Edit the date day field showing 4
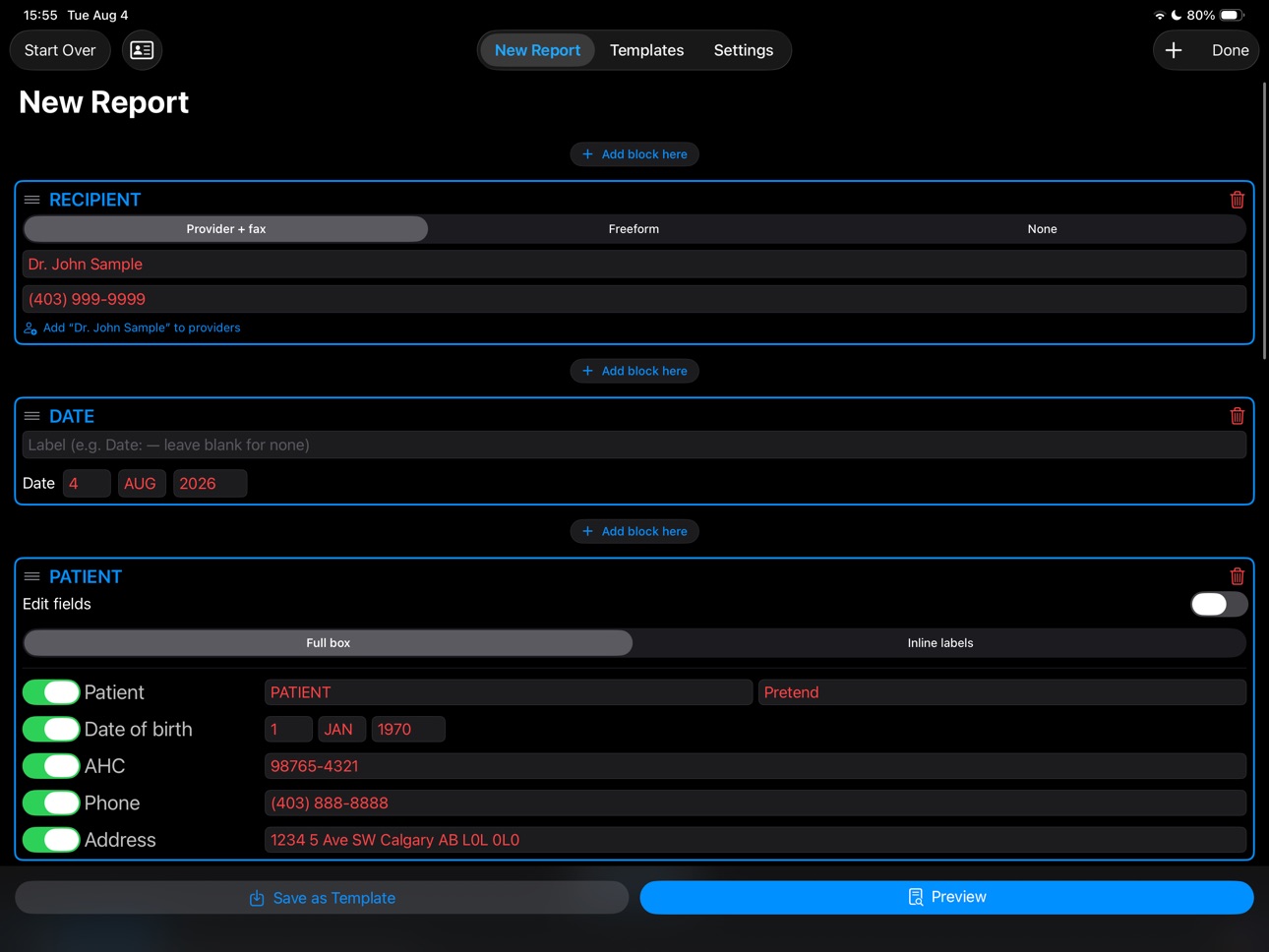This screenshot has width=1269, height=952. pos(87,483)
